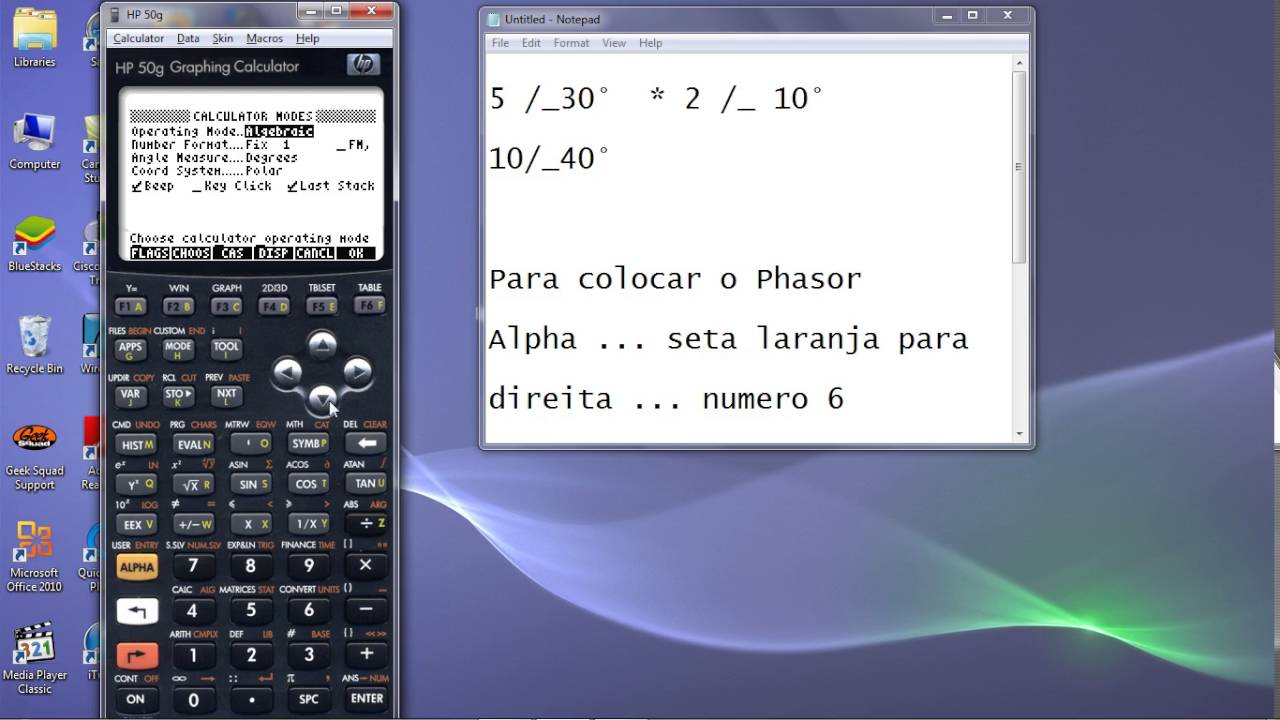Click the F6 F calculator key
The width and height of the screenshot is (1280, 720).
point(369,306)
